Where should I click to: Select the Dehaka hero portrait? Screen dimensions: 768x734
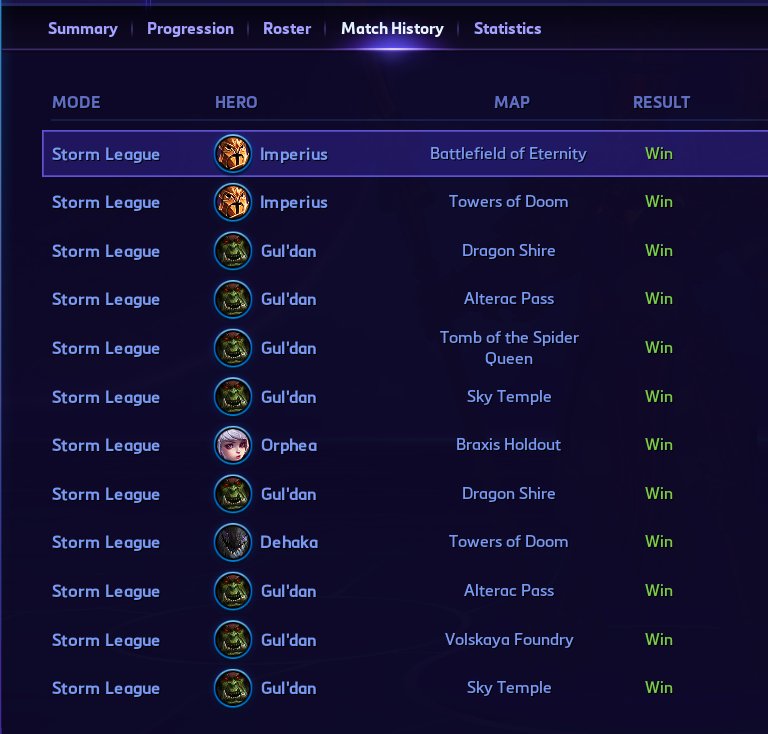(x=233, y=542)
